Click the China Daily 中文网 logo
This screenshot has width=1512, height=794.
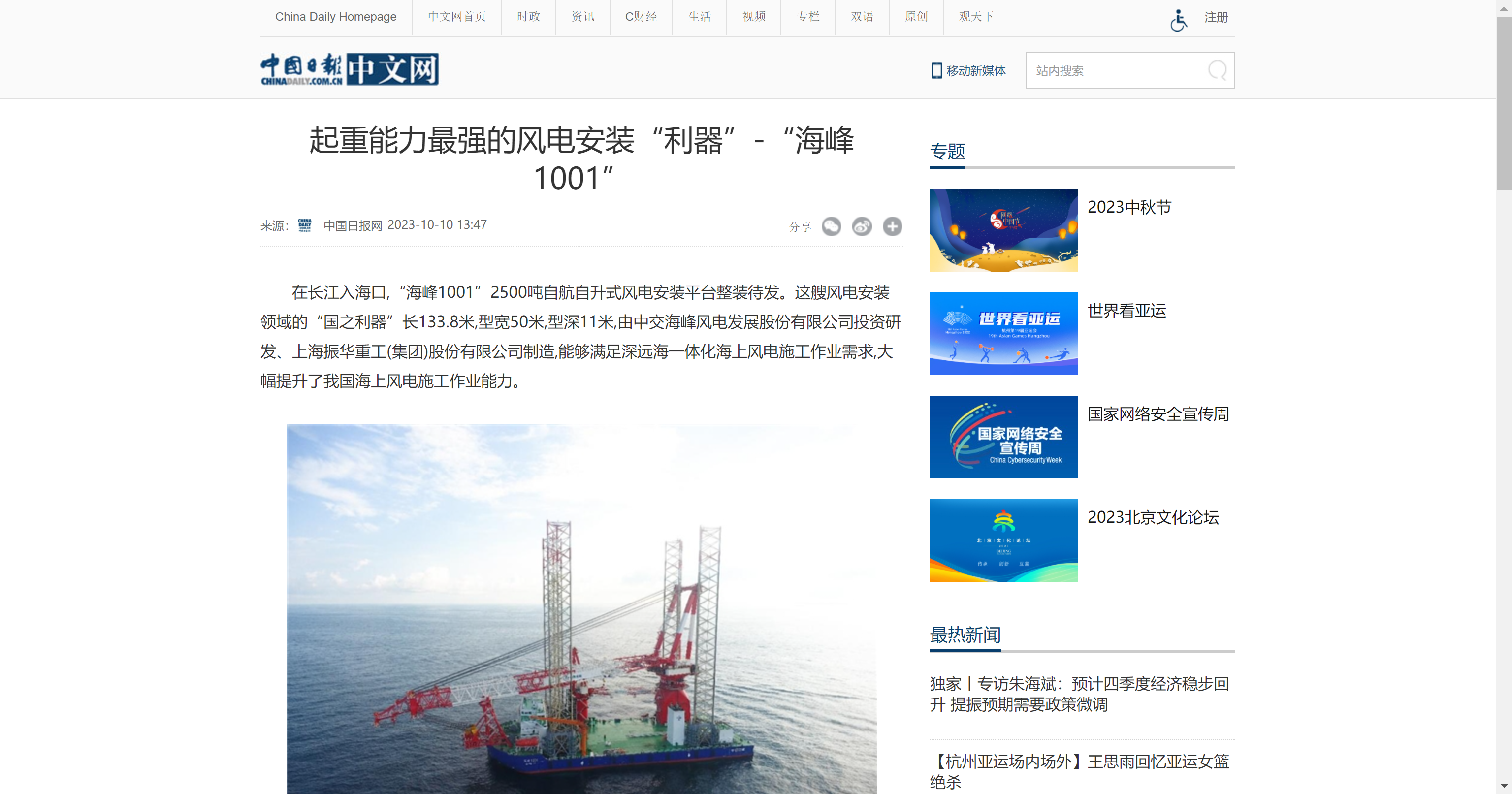[349, 69]
